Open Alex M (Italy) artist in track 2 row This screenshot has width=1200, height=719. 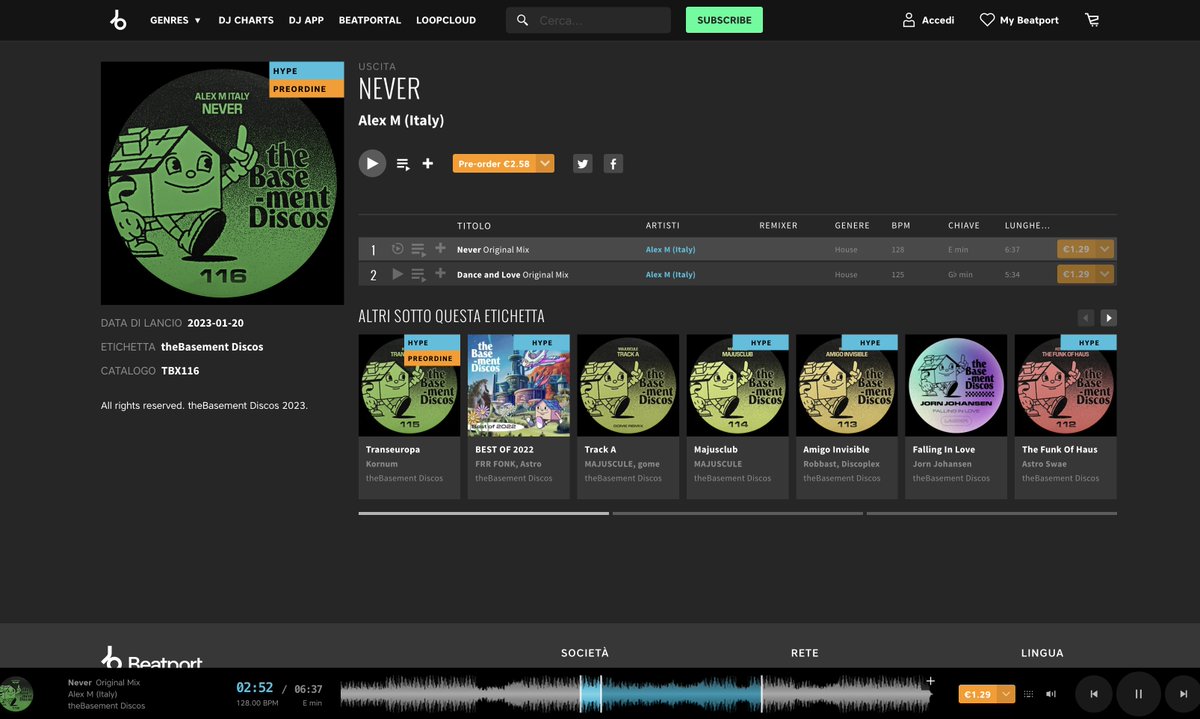click(x=670, y=275)
